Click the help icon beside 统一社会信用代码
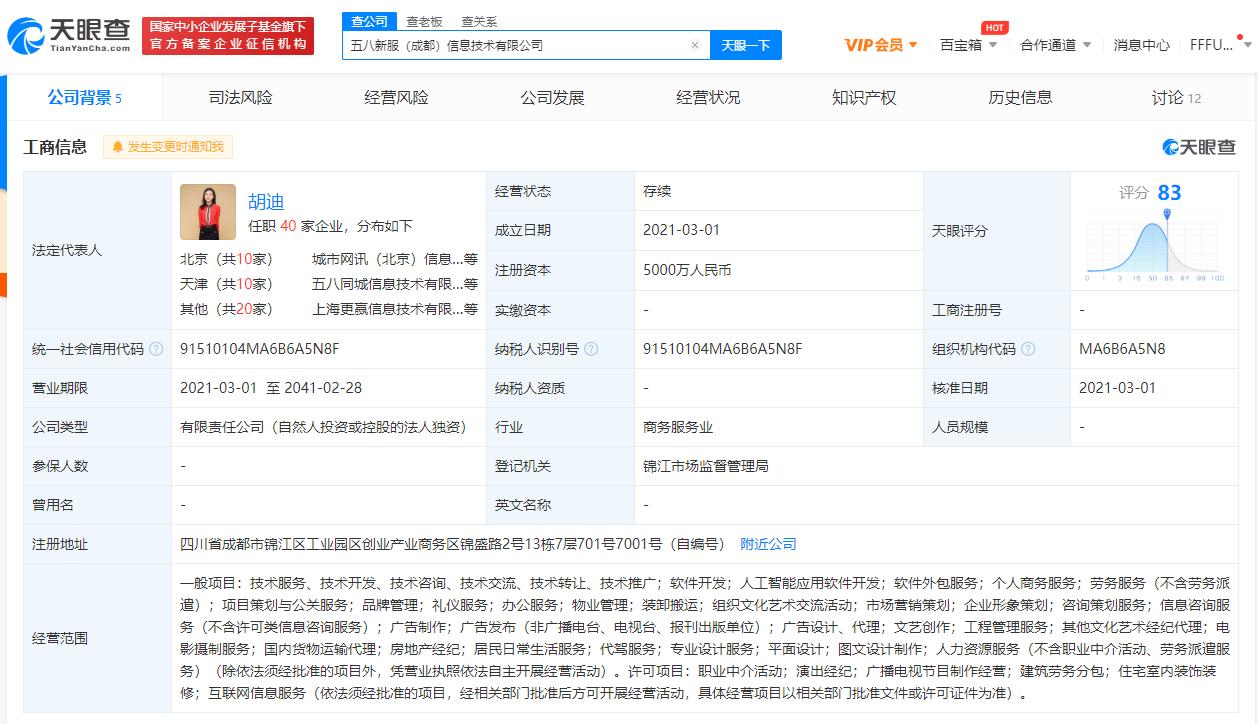This screenshot has width=1258, height=724. [156, 349]
